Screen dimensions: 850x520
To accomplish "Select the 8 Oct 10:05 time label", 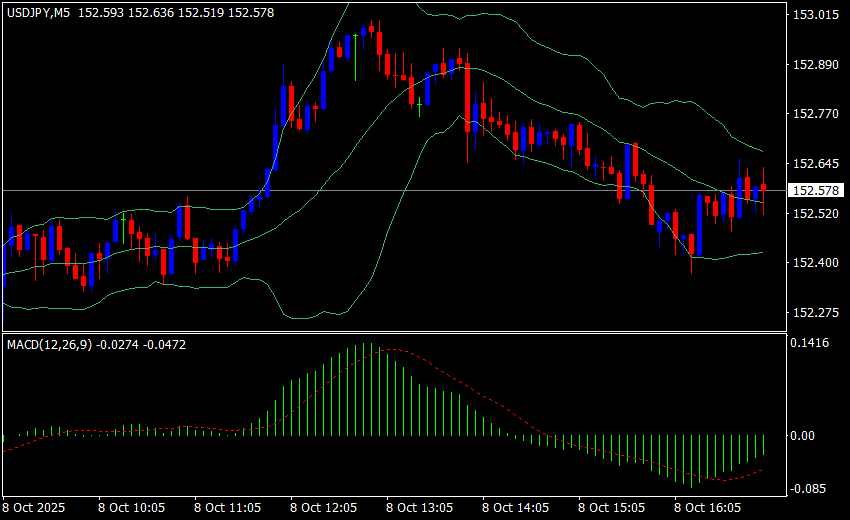I will 132,508.
